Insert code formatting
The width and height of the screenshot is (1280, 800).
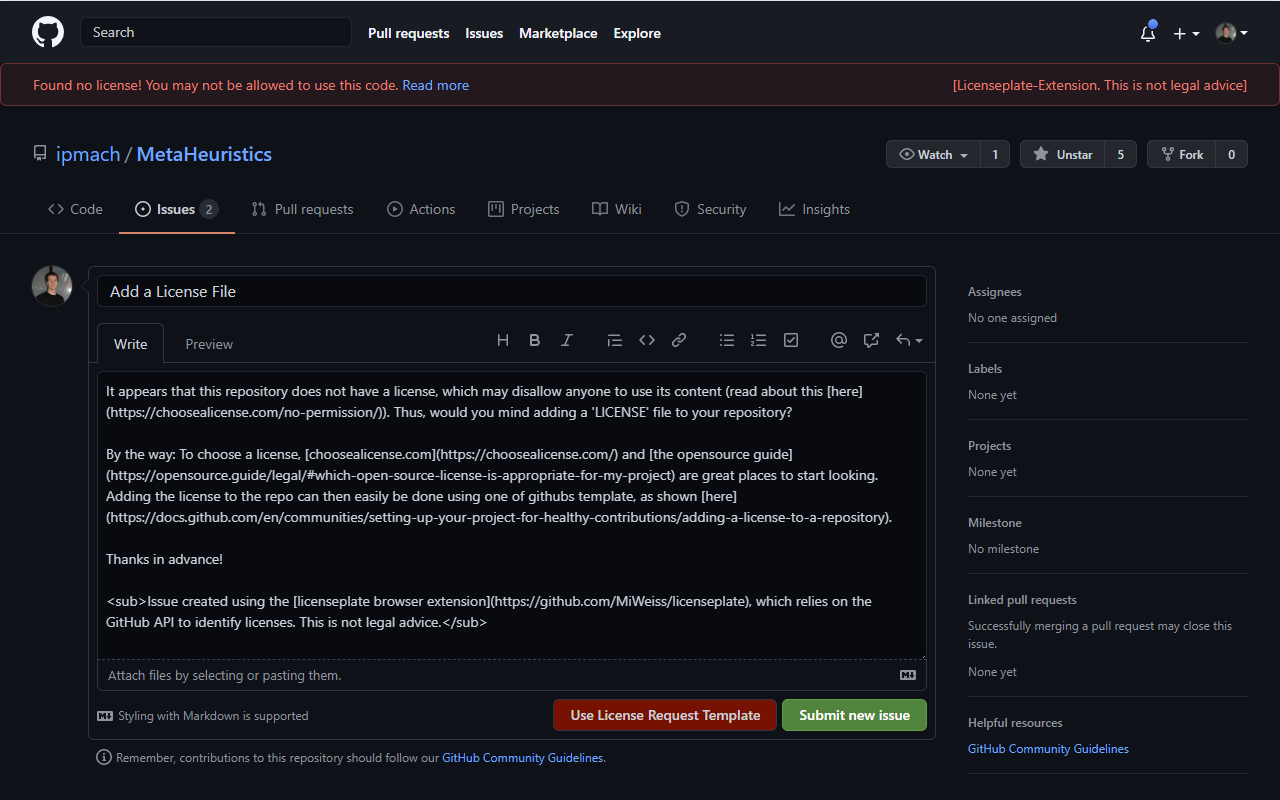point(647,340)
